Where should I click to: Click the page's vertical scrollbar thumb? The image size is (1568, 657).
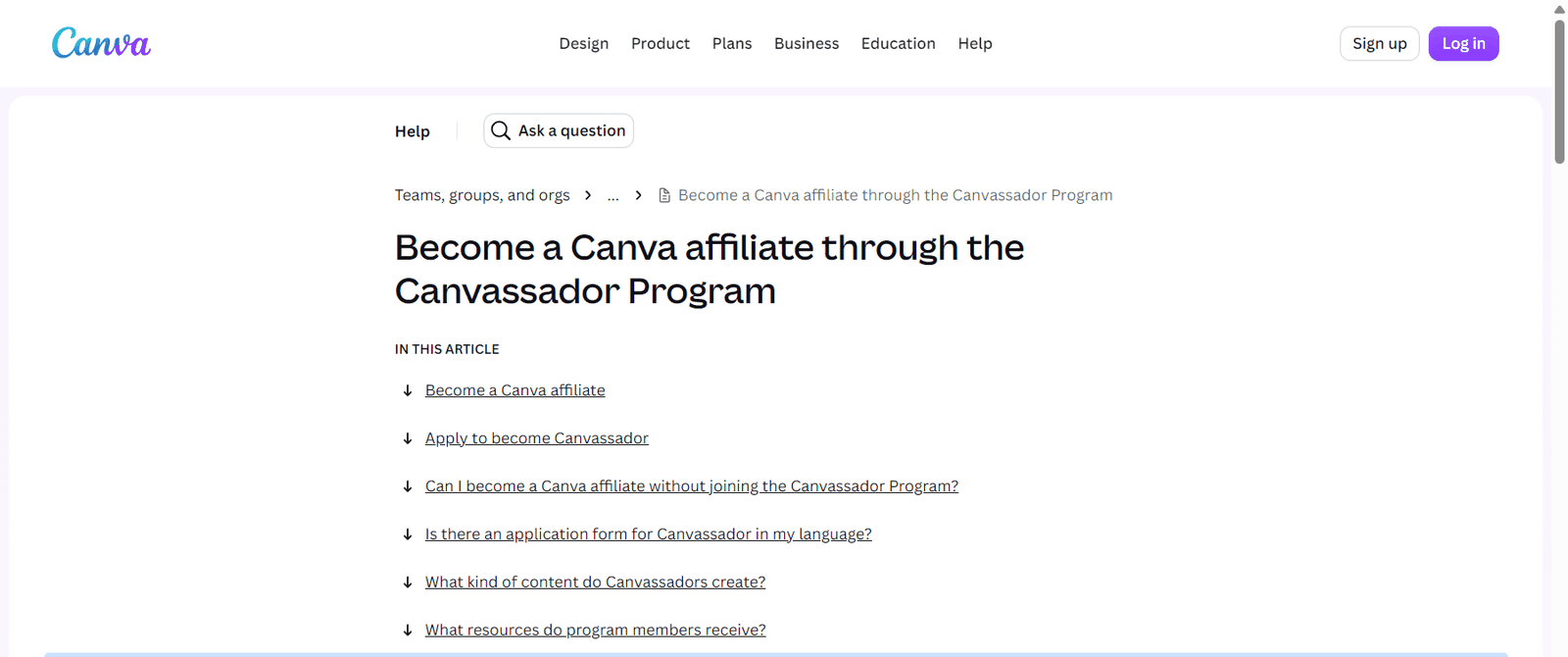1559,91
